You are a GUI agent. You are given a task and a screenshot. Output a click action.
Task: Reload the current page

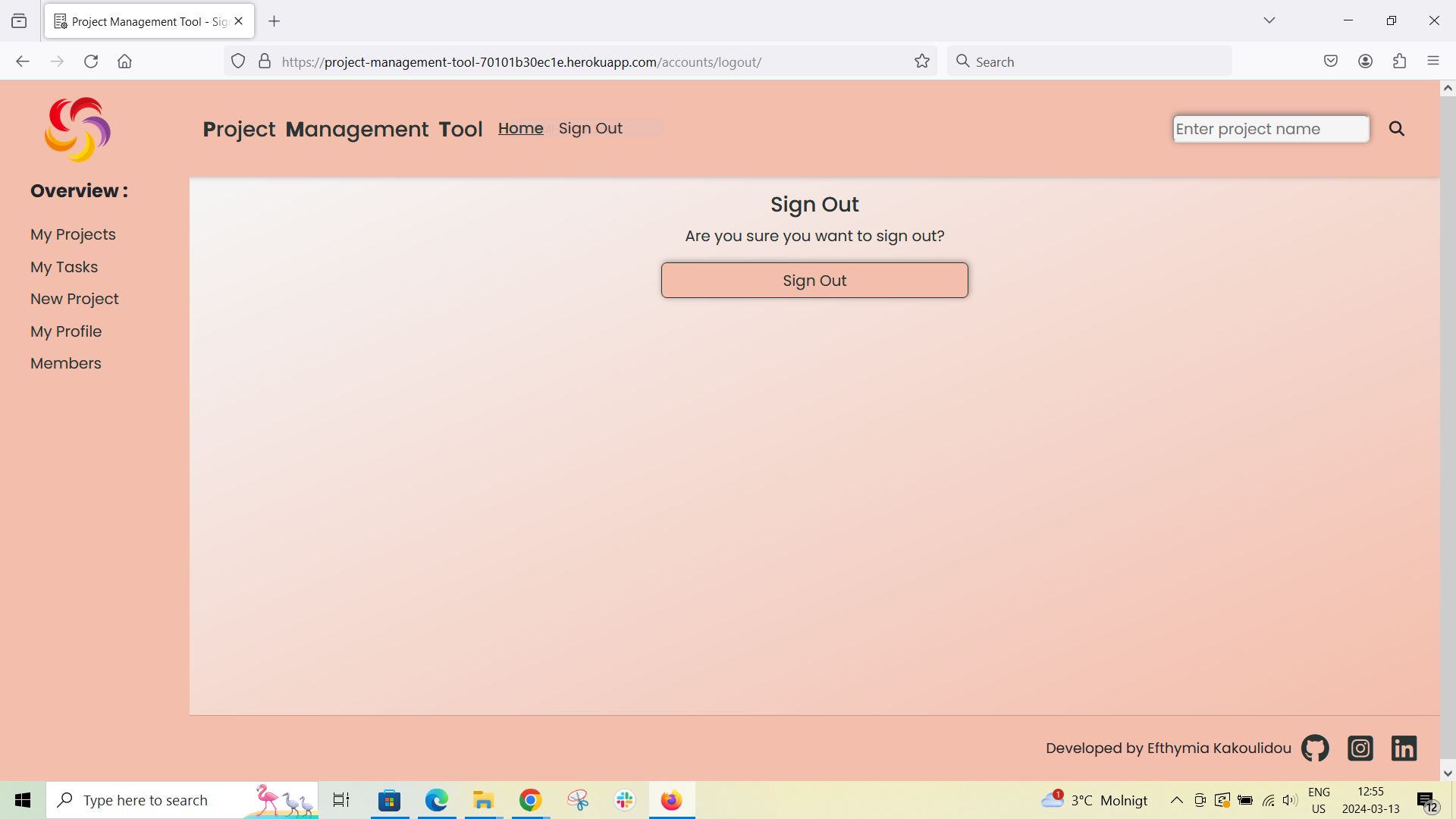(x=91, y=61)
